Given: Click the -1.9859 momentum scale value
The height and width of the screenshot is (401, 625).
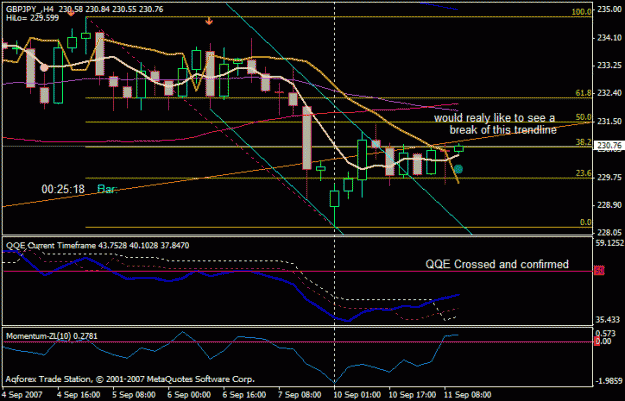Looking at the screenshot, I should pos(609,381).
